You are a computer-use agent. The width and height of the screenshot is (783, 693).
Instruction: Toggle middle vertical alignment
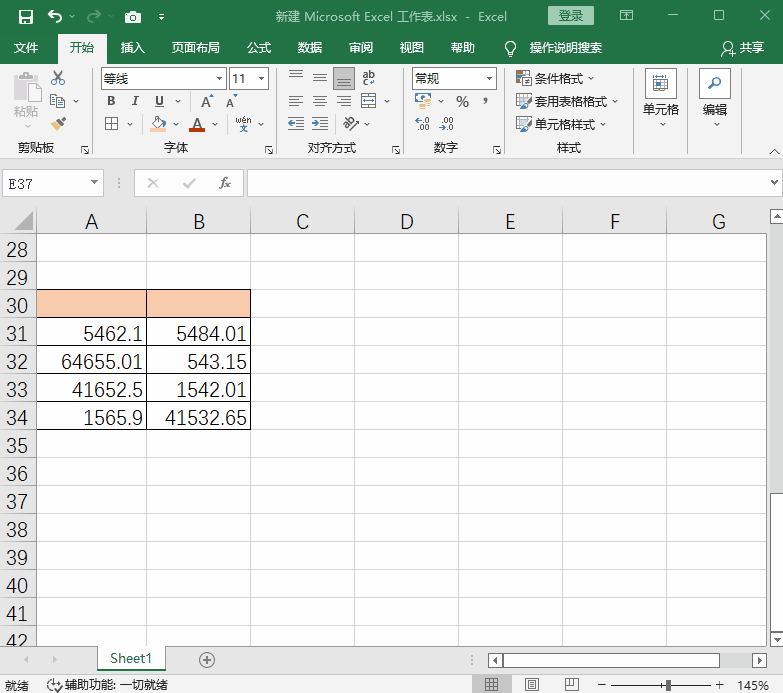320,77
